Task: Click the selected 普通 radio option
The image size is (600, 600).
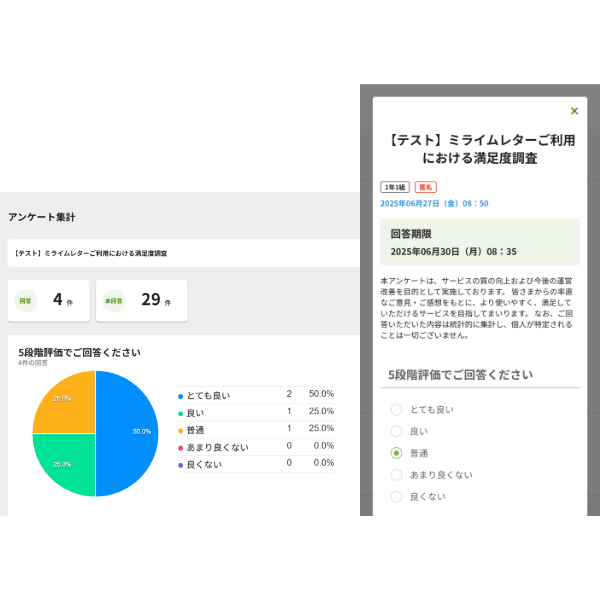Action: coord(396,453)
